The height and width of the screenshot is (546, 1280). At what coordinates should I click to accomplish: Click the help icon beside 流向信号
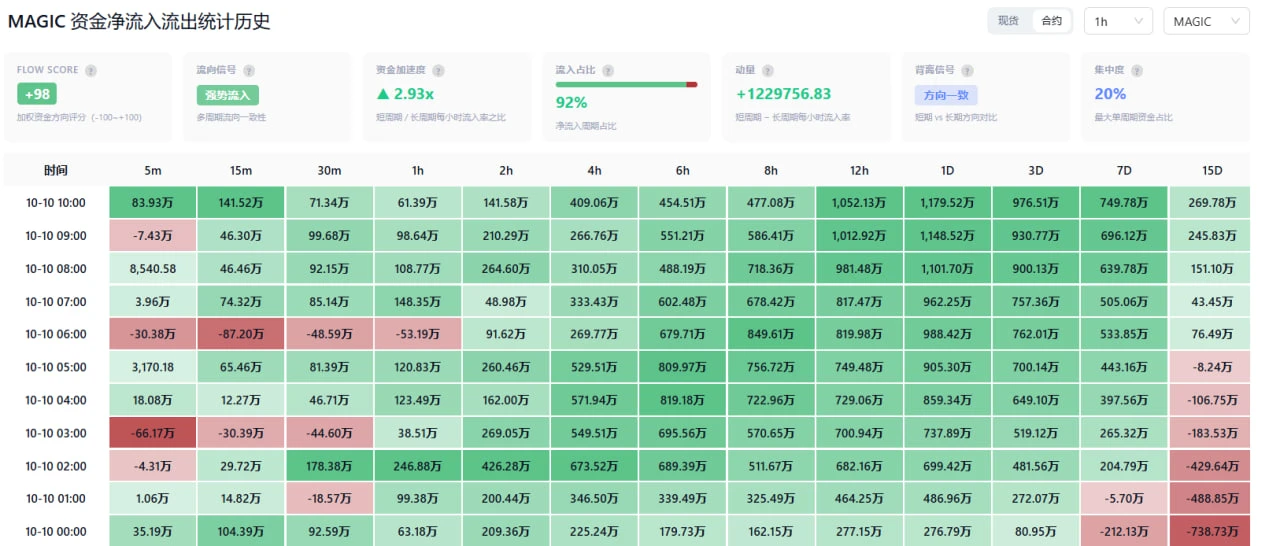[249, 71]
